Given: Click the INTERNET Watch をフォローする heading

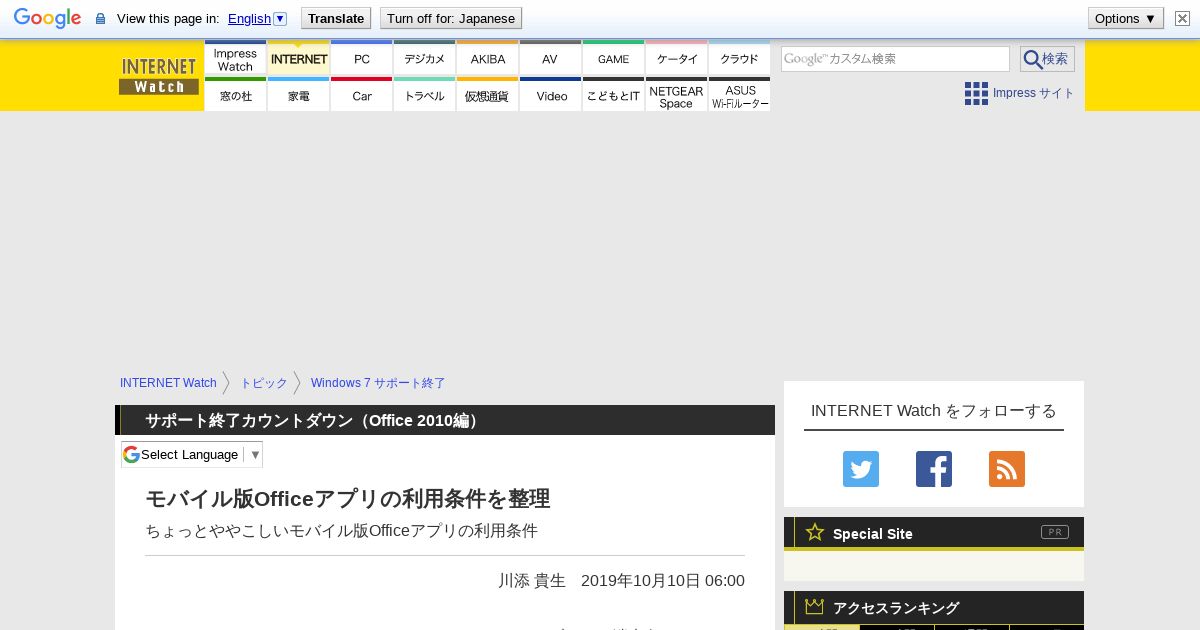Looking at the screenshot, I should point(934,410).
